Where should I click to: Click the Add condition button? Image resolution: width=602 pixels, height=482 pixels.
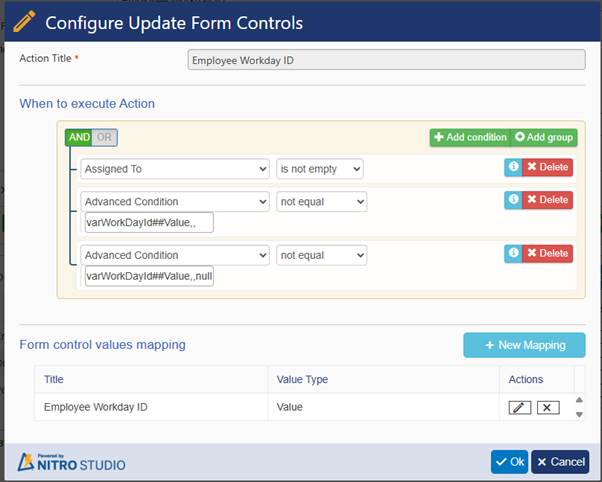470,137
